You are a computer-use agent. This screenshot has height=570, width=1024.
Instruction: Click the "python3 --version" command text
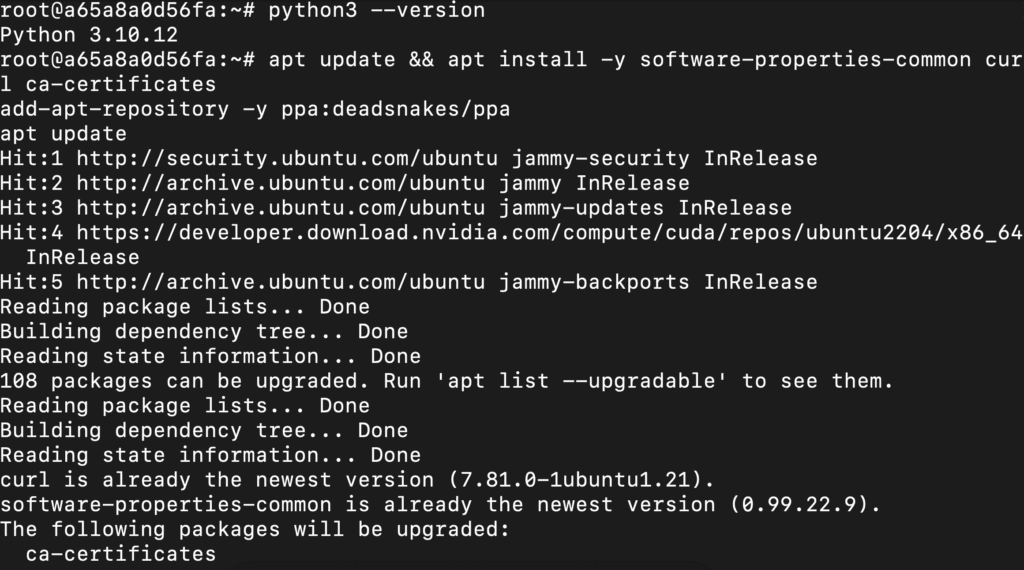(x=376, y=11)
